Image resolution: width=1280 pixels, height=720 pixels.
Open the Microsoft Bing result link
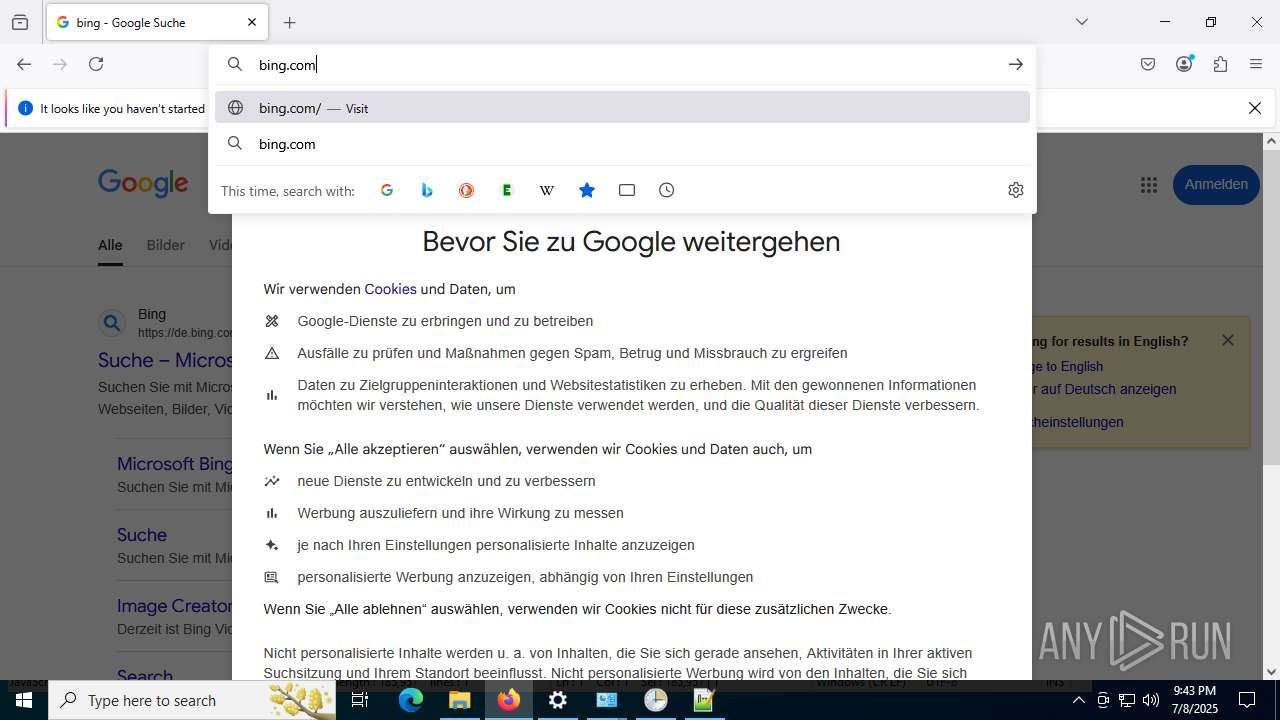tap(175, 464)
